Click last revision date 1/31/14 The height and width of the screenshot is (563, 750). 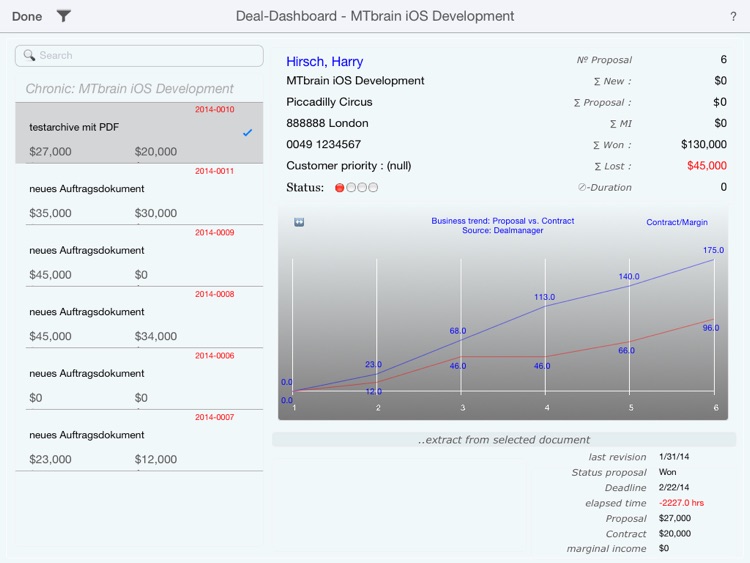click(674, 457)
